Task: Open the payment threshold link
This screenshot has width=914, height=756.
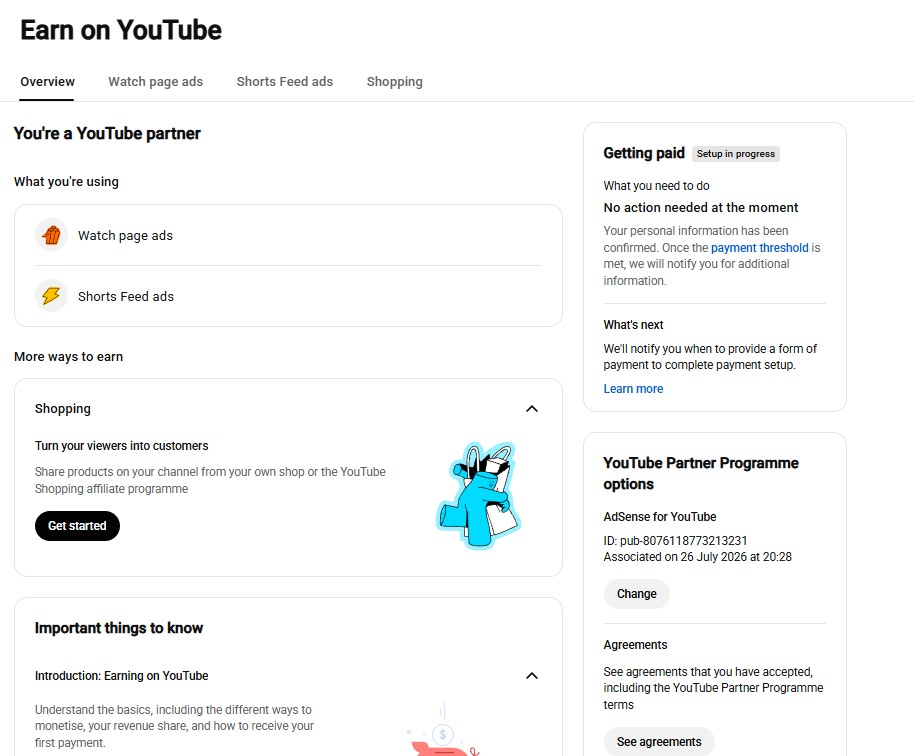Action: pyautogui.click(x=760, y=248)
